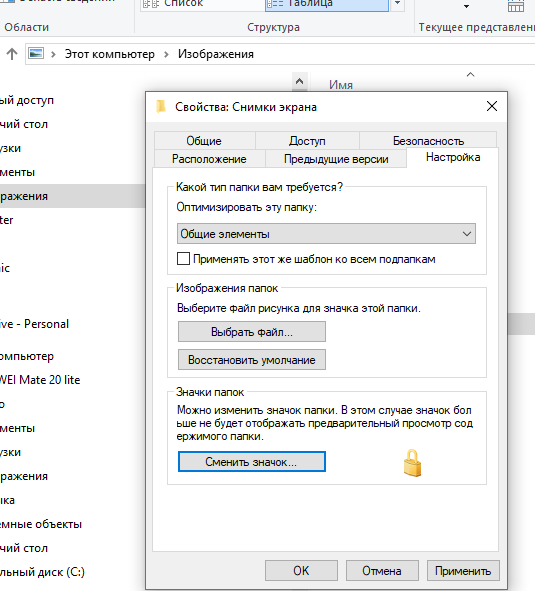Switch to the Доступ tab
Screen dimensions: 535x591
coord(307,141)
